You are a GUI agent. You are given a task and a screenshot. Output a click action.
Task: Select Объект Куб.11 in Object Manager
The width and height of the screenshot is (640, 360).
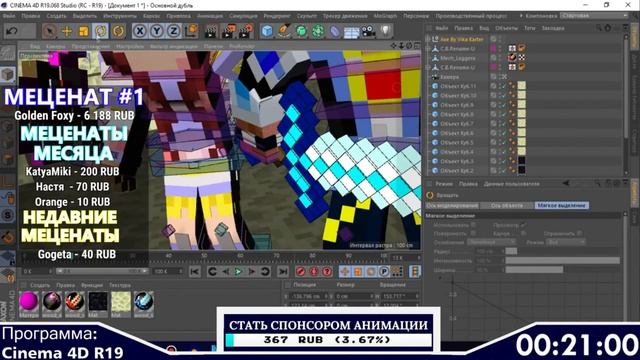point(458,86)
